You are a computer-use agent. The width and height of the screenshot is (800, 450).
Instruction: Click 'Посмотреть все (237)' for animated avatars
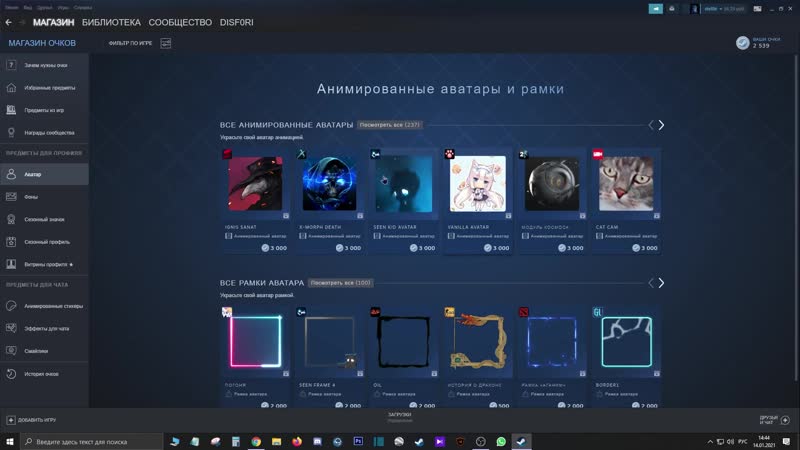pos(390,124)
